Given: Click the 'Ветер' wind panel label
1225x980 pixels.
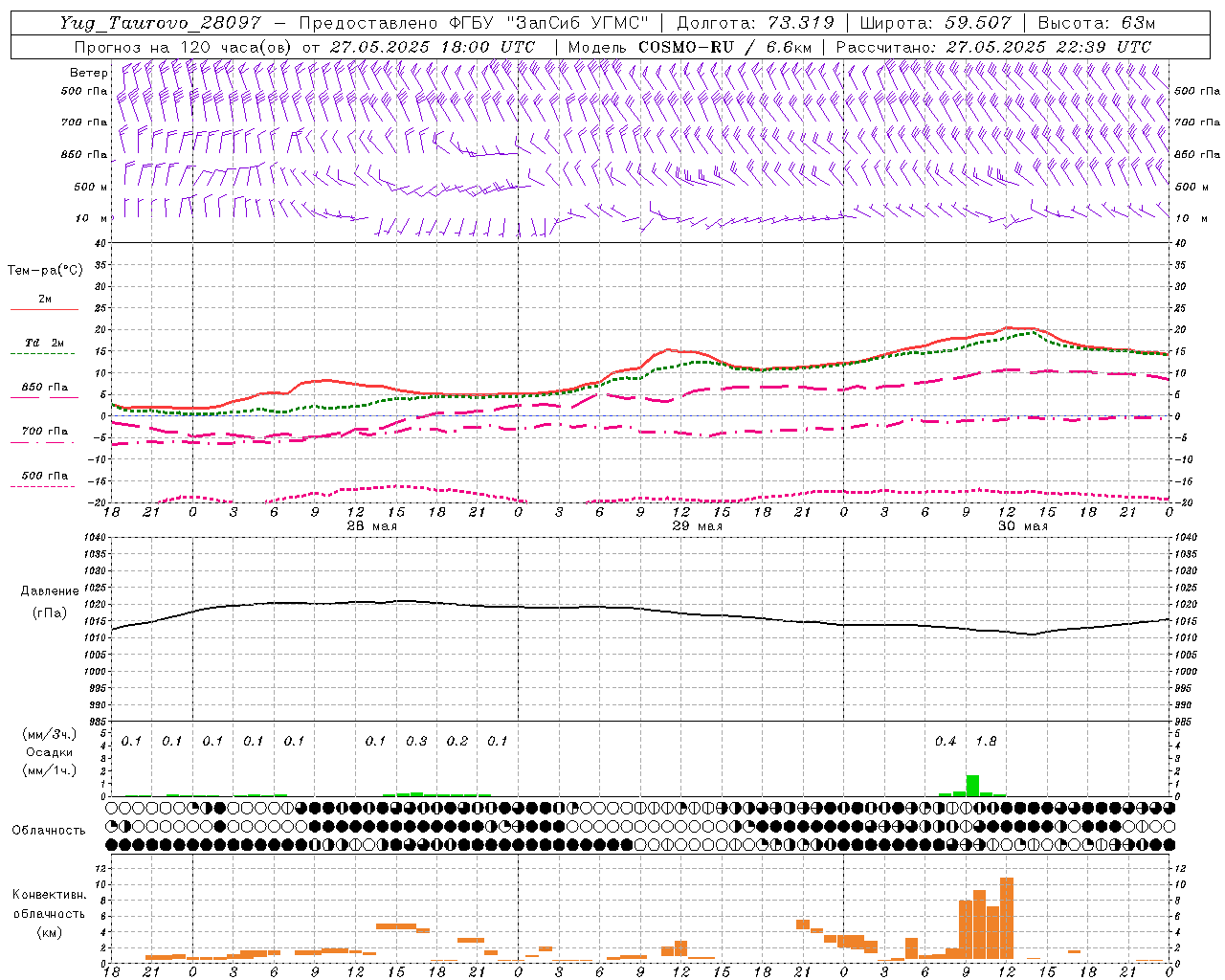Looking at the screenshot, I should click(88, 73).
